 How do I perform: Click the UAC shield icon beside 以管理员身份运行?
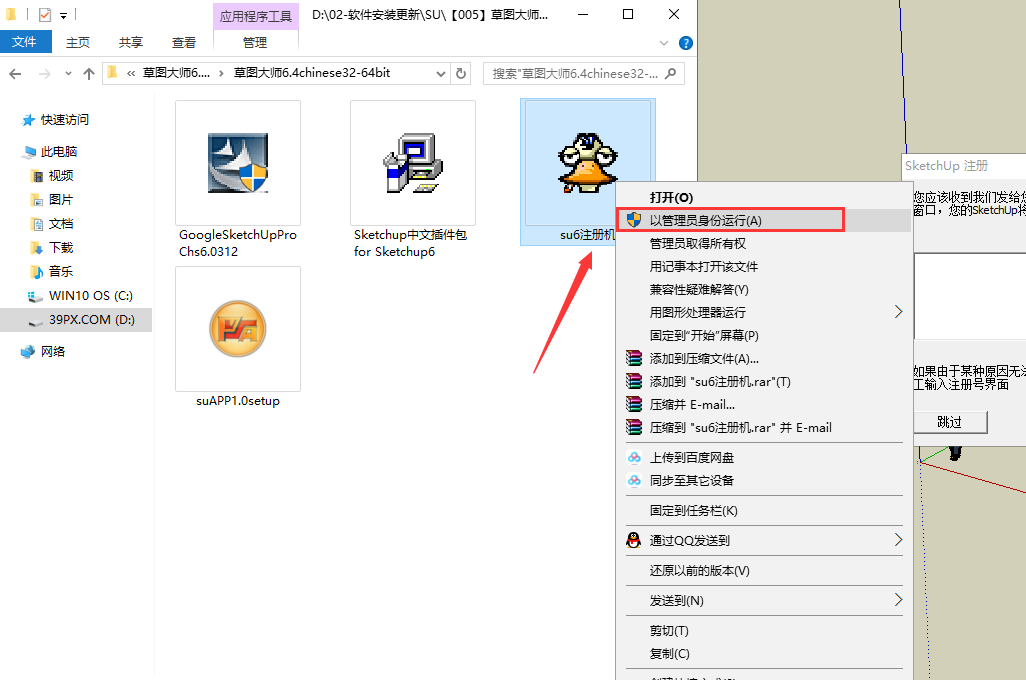[x=634, y=218]
